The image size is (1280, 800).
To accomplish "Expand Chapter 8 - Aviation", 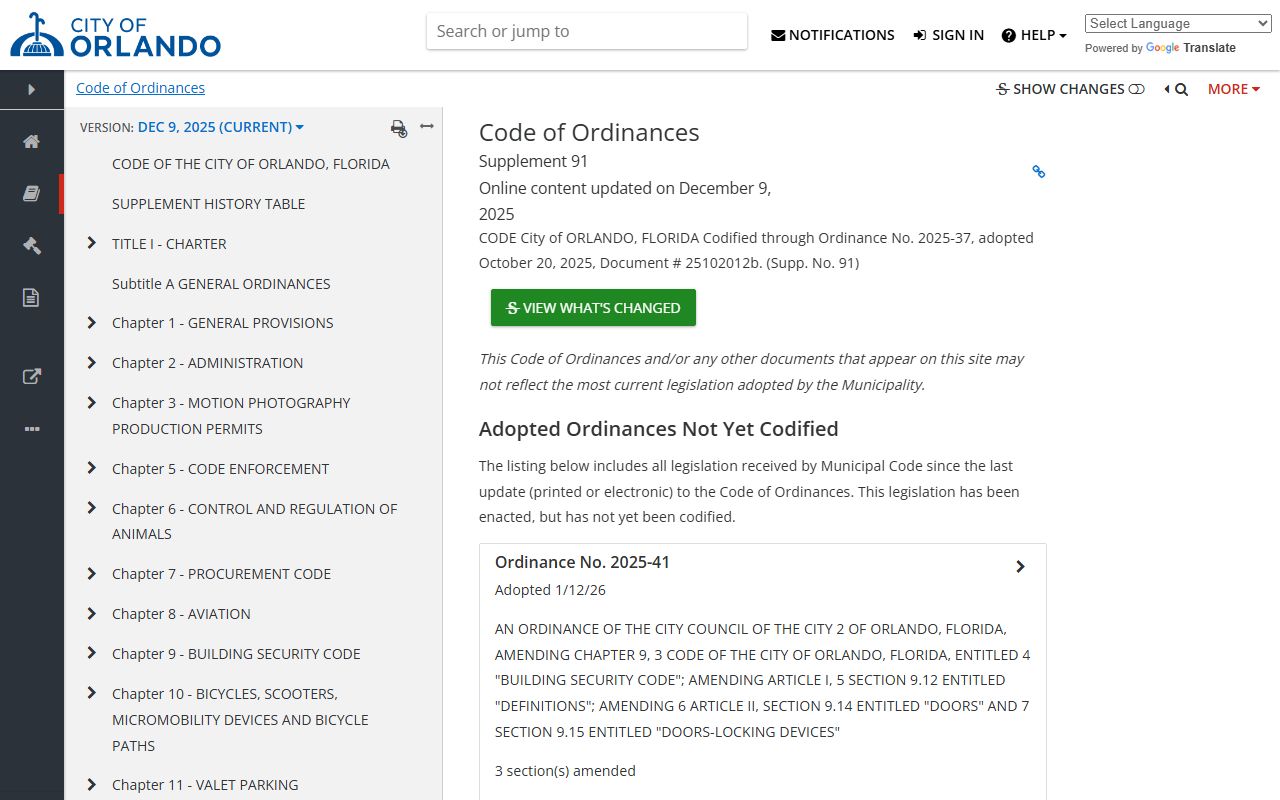I will click(92, 613).
